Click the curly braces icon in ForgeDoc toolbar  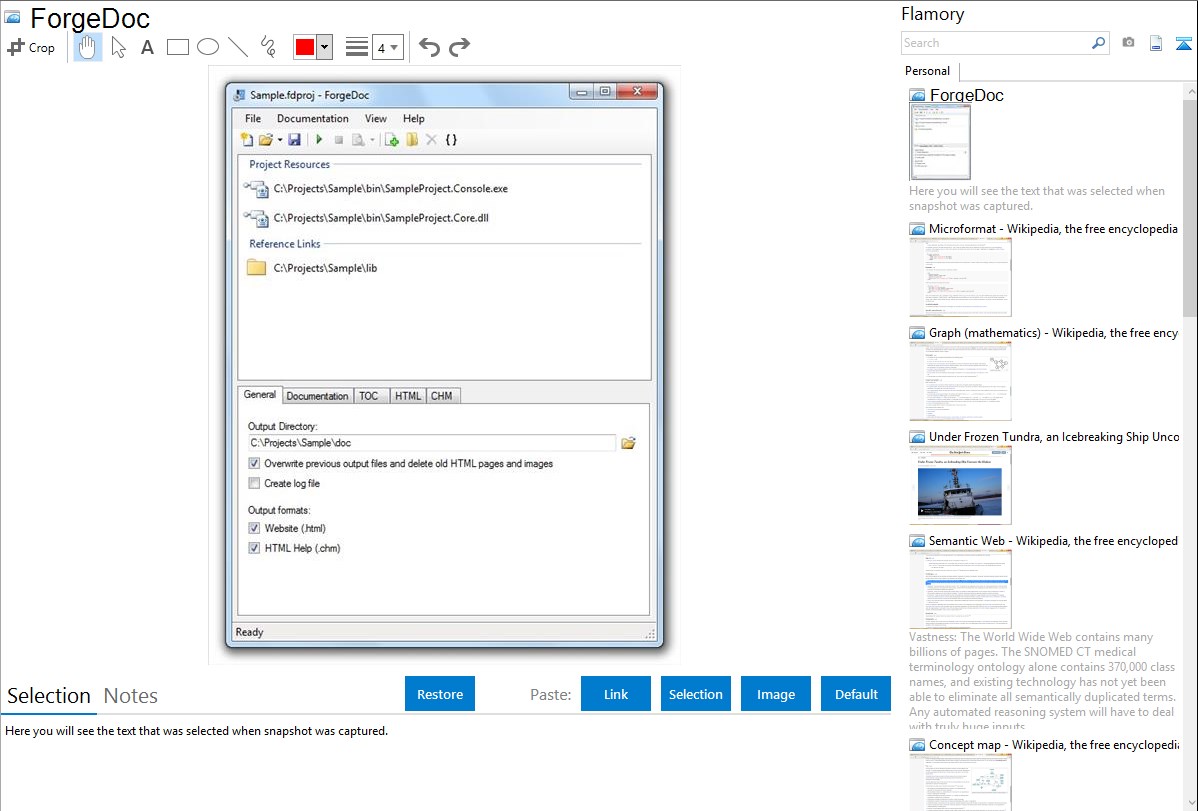coord(452,140)
